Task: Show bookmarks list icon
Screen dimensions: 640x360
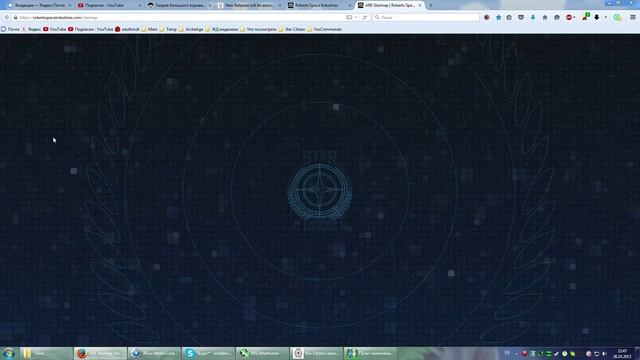Action: click(x=509, y=18)
